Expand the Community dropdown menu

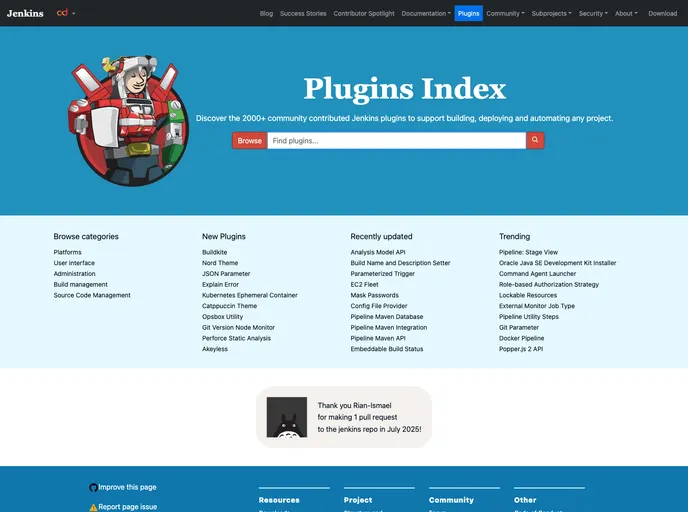point(505,14)
